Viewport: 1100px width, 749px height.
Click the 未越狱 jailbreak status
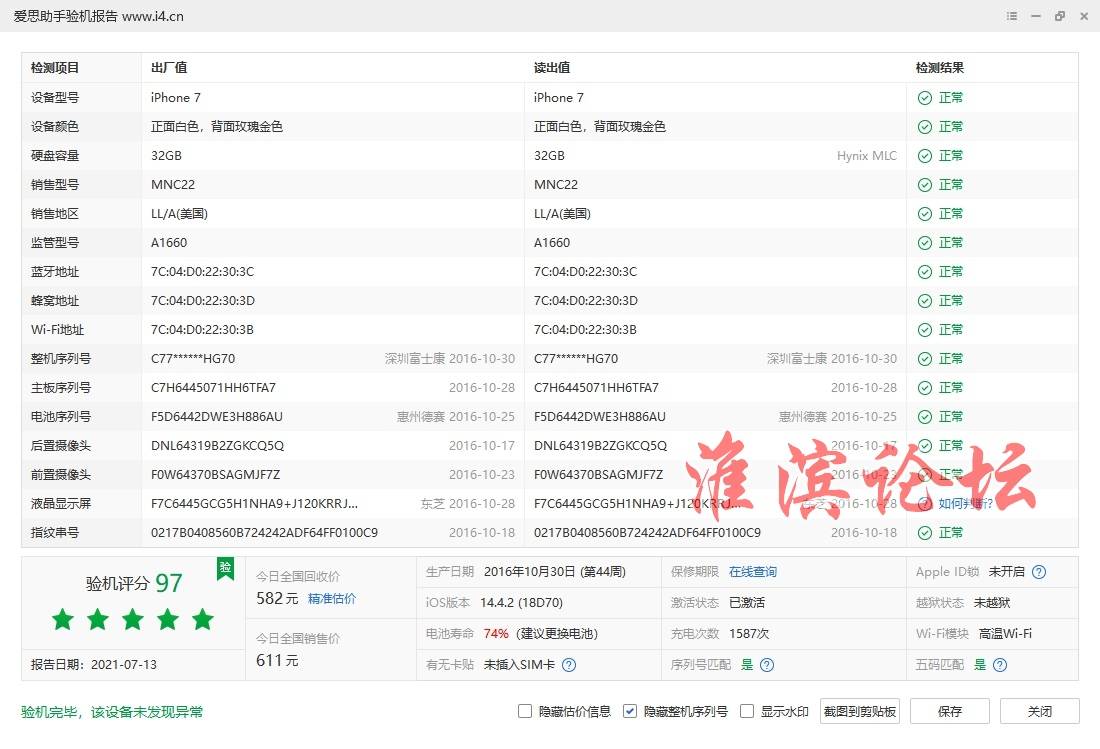tap(992, 602)
